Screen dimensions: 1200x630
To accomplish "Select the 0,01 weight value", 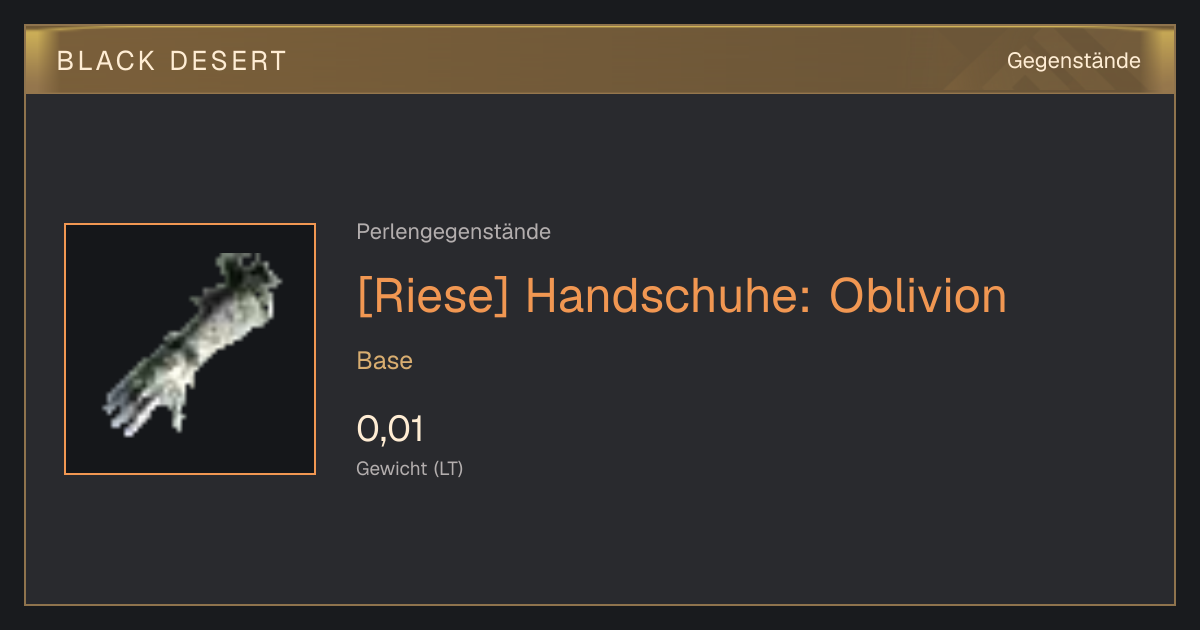I will click(390, 429).
